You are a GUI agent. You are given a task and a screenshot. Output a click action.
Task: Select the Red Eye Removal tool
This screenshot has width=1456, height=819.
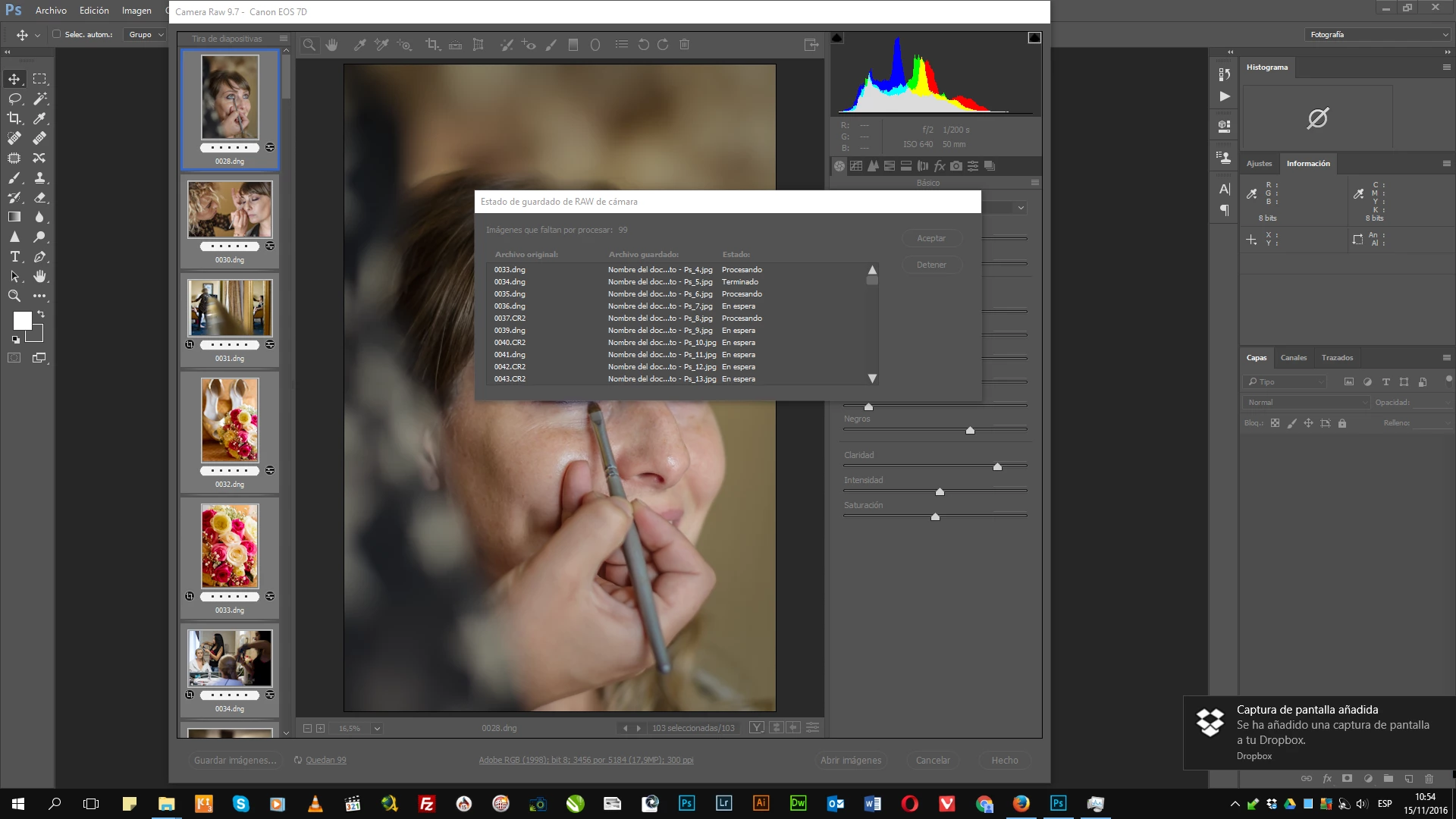pyautogui.click(x=529, y=45)
